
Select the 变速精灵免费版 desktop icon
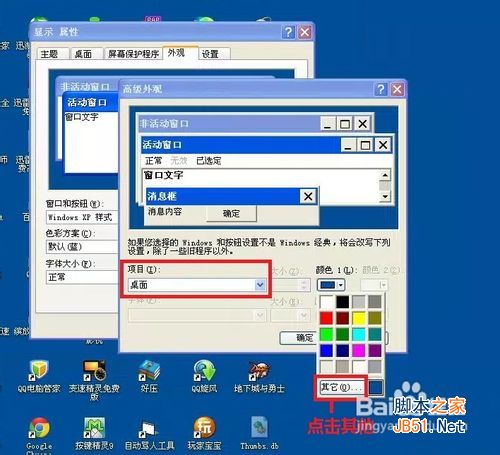tap(94, 380)
